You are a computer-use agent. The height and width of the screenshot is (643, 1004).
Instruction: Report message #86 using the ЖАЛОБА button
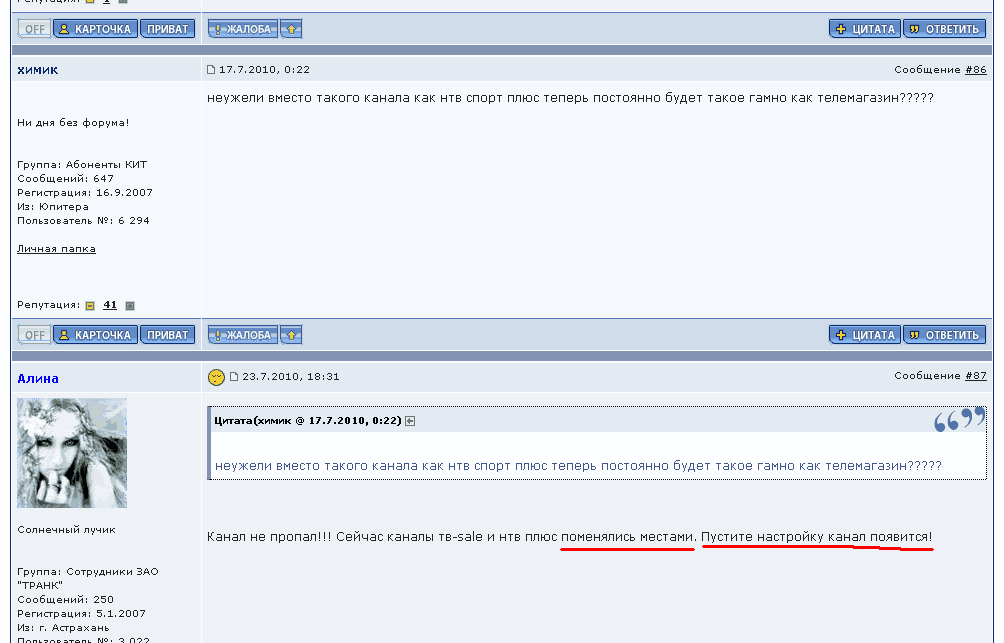pos(243,335)
